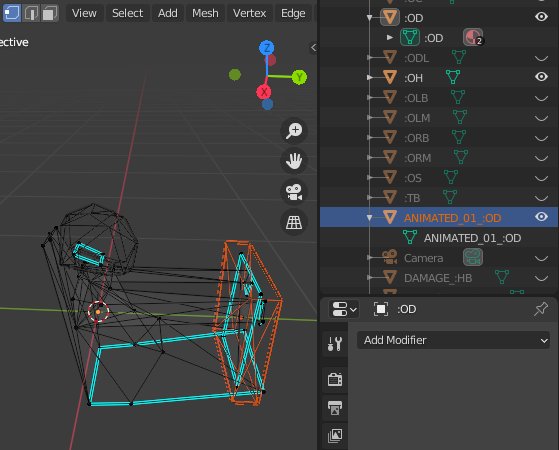Click the pan view hand button
The height and width of the screenshot is (450, 559).
pyautogui.click(x=294, y=161)
